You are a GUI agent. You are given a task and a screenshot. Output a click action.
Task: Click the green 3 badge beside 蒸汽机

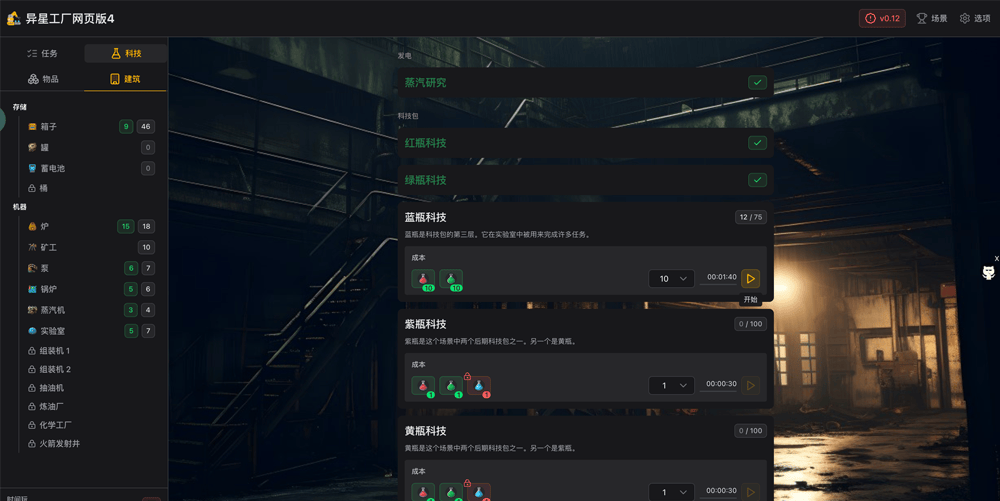131,310
